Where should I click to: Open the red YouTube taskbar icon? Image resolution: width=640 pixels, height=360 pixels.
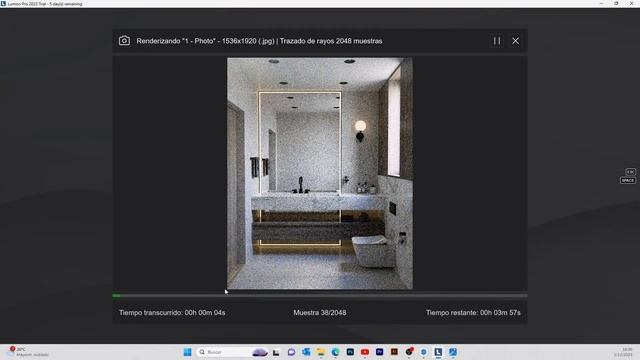[x=365, y=352]
